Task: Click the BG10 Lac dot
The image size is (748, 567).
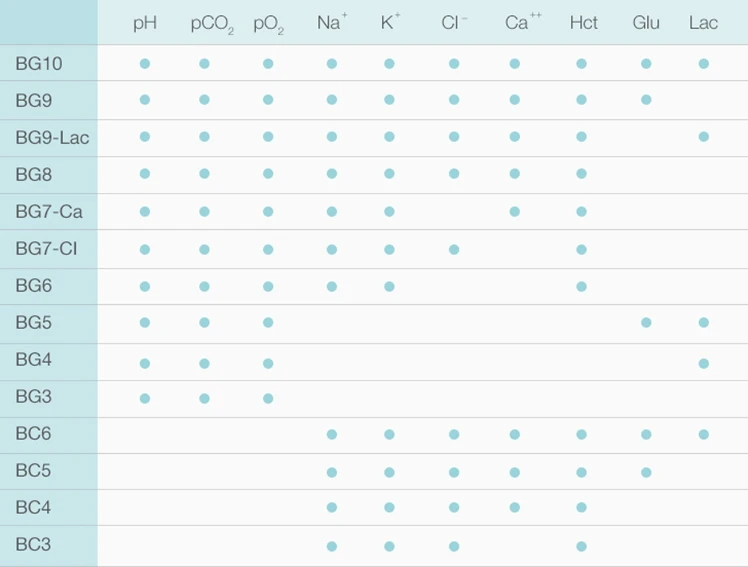Action: click(704, 63)
